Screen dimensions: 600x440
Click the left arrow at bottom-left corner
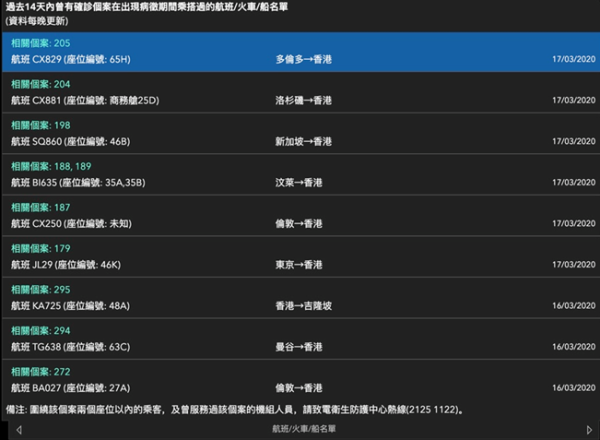(x=7, y=430)
